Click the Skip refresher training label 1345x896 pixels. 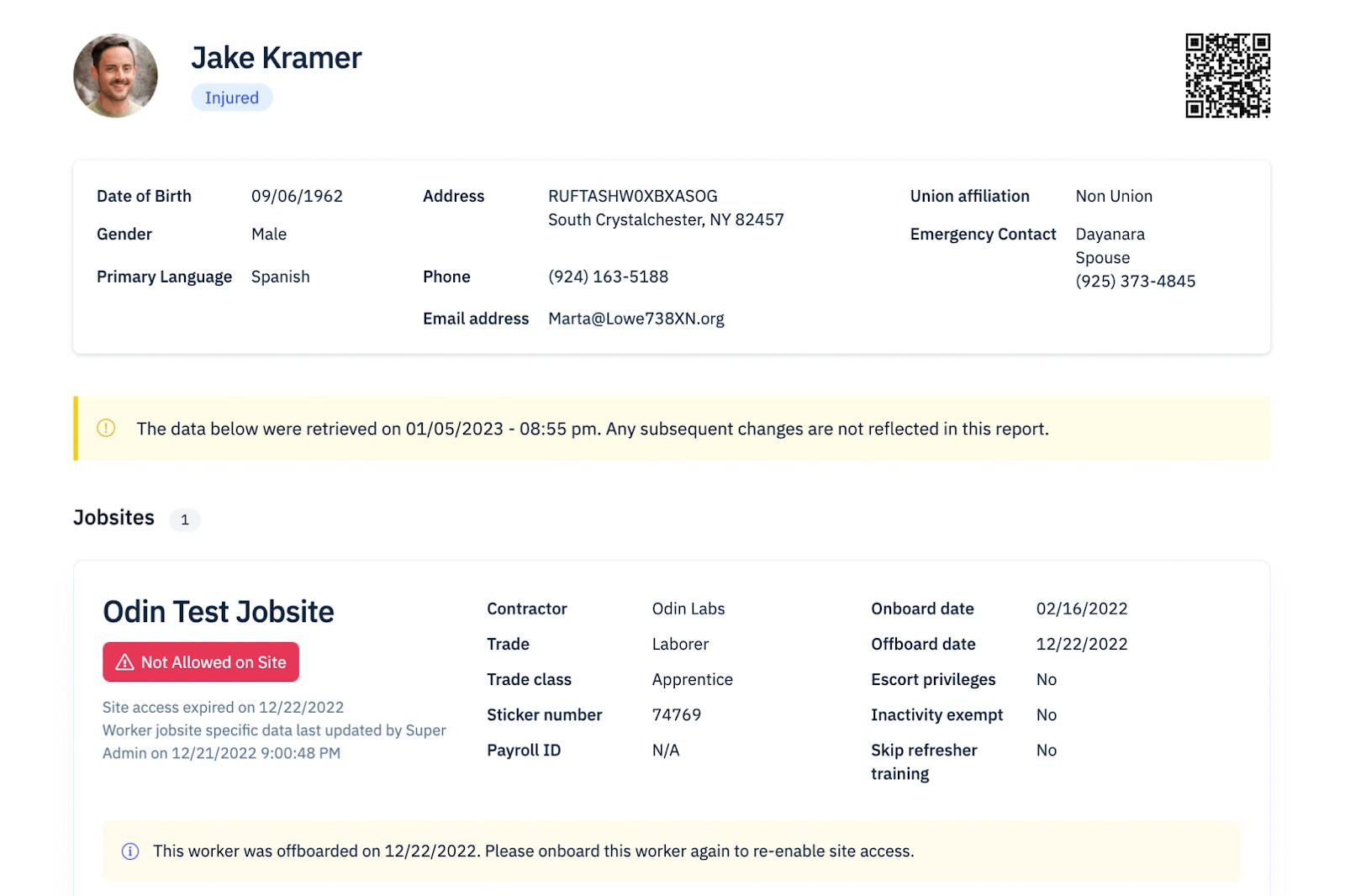click(x=924, y=762)
